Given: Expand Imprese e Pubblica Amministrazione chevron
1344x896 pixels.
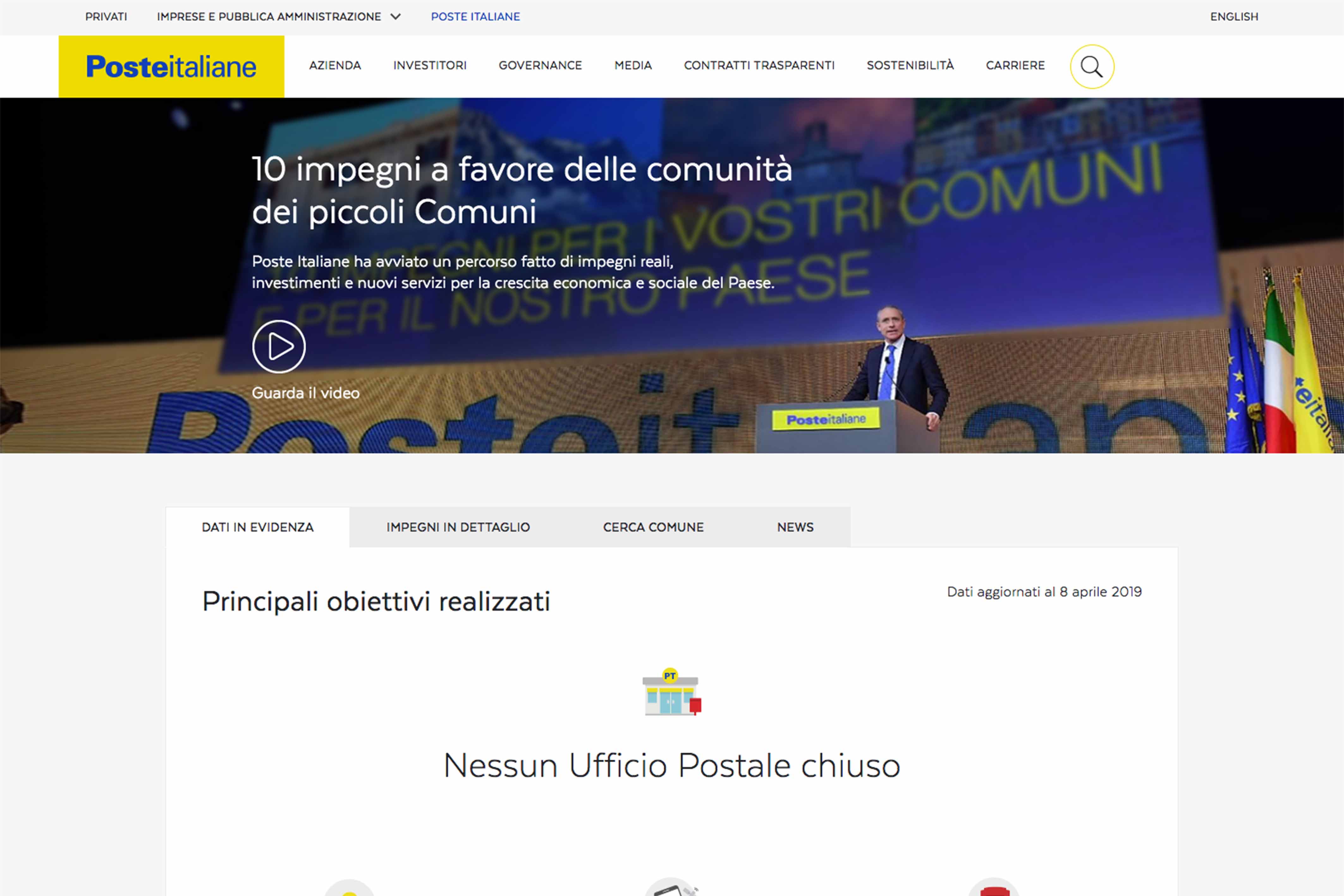Looking at the screenshot, I should [395, 16].
